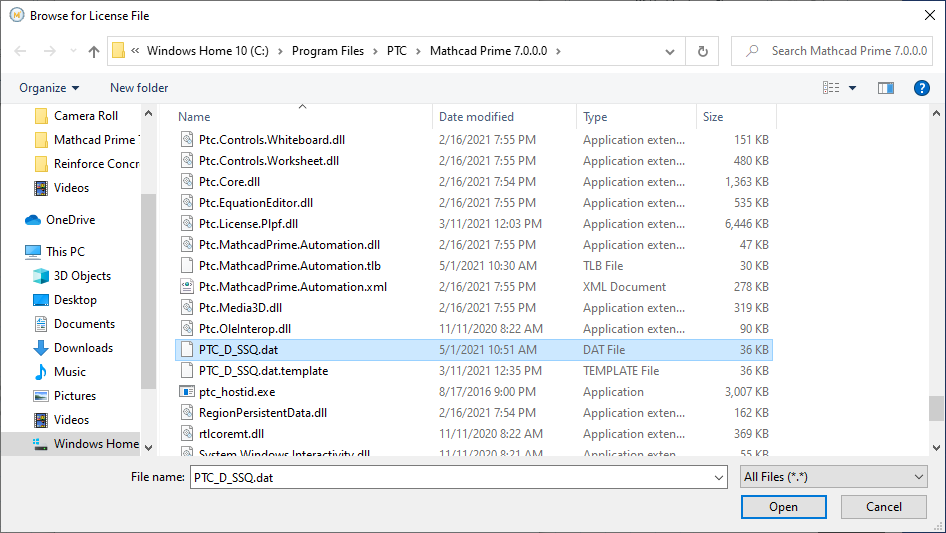
Task: Select Mathcad Prime folder in sidebar
Action: tap(86, 140)
